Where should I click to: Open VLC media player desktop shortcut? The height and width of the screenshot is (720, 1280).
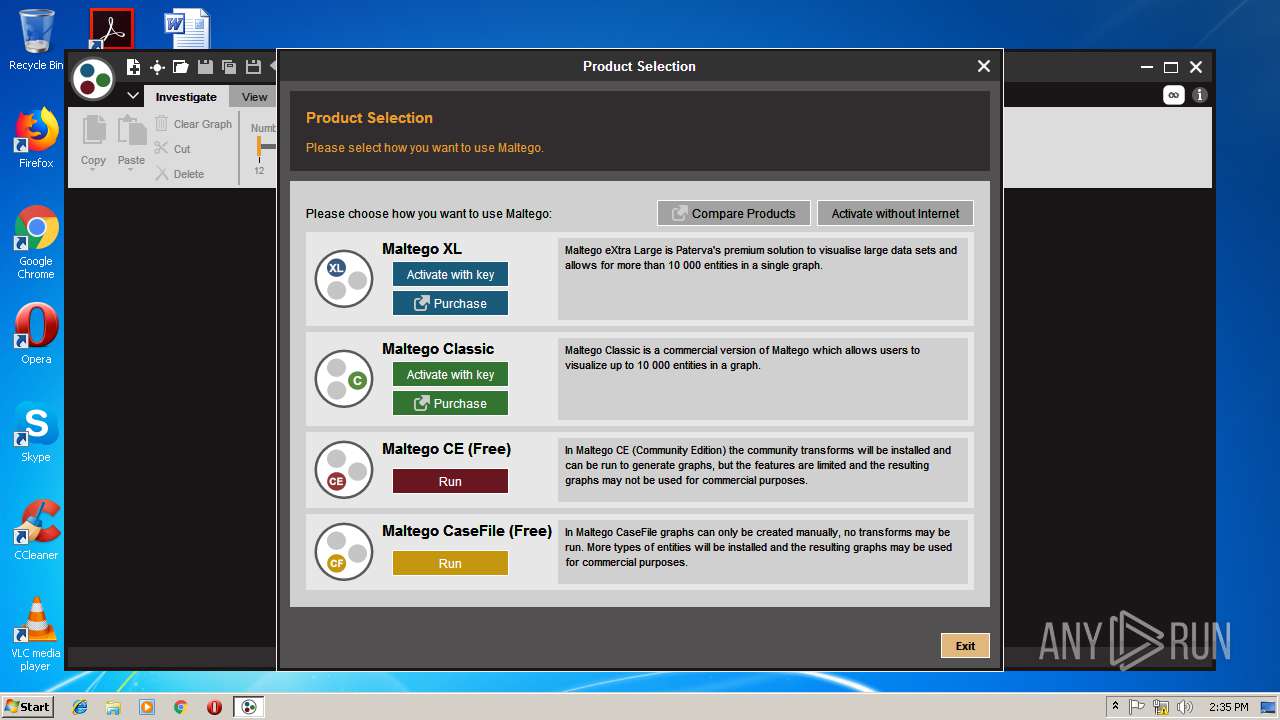[36, 635]
